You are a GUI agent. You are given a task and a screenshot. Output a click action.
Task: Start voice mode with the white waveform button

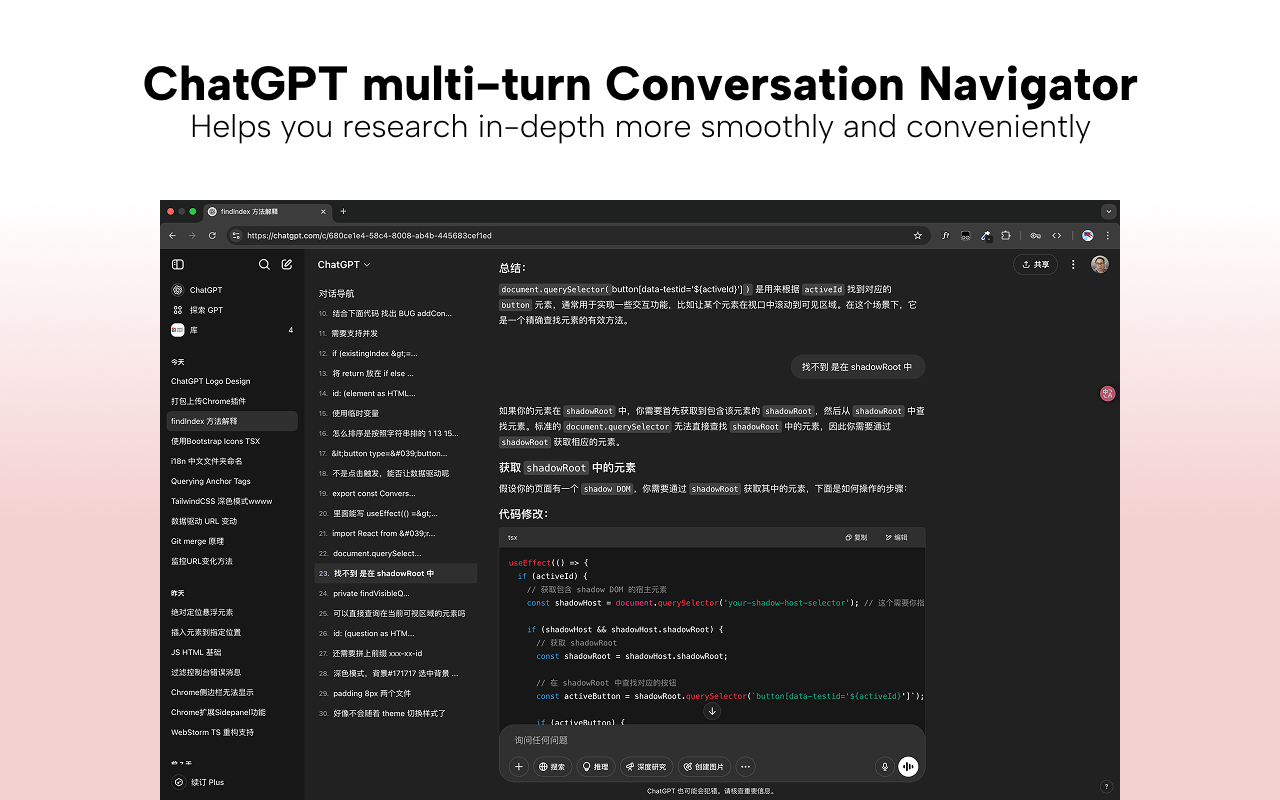click(x=908, y=767)
